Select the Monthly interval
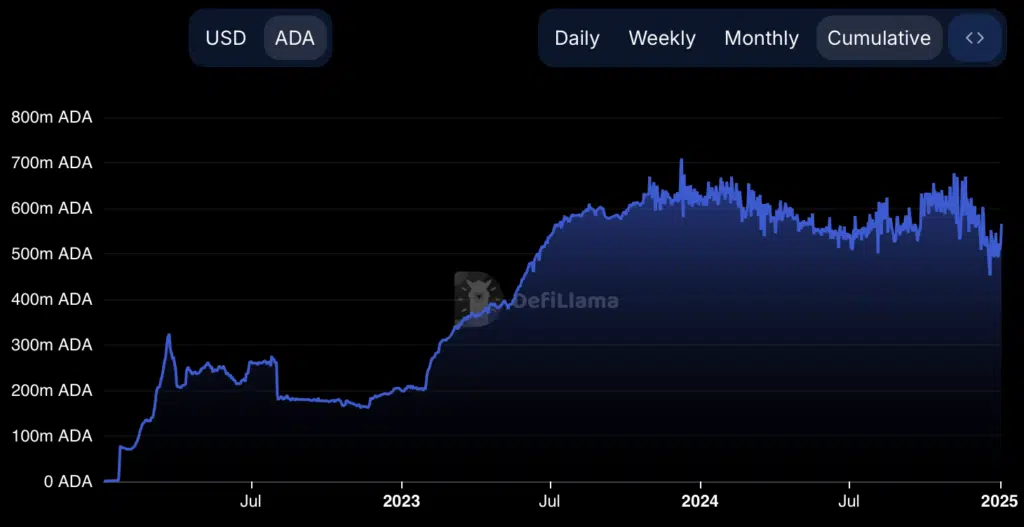1024x527 pixels. 761,38
